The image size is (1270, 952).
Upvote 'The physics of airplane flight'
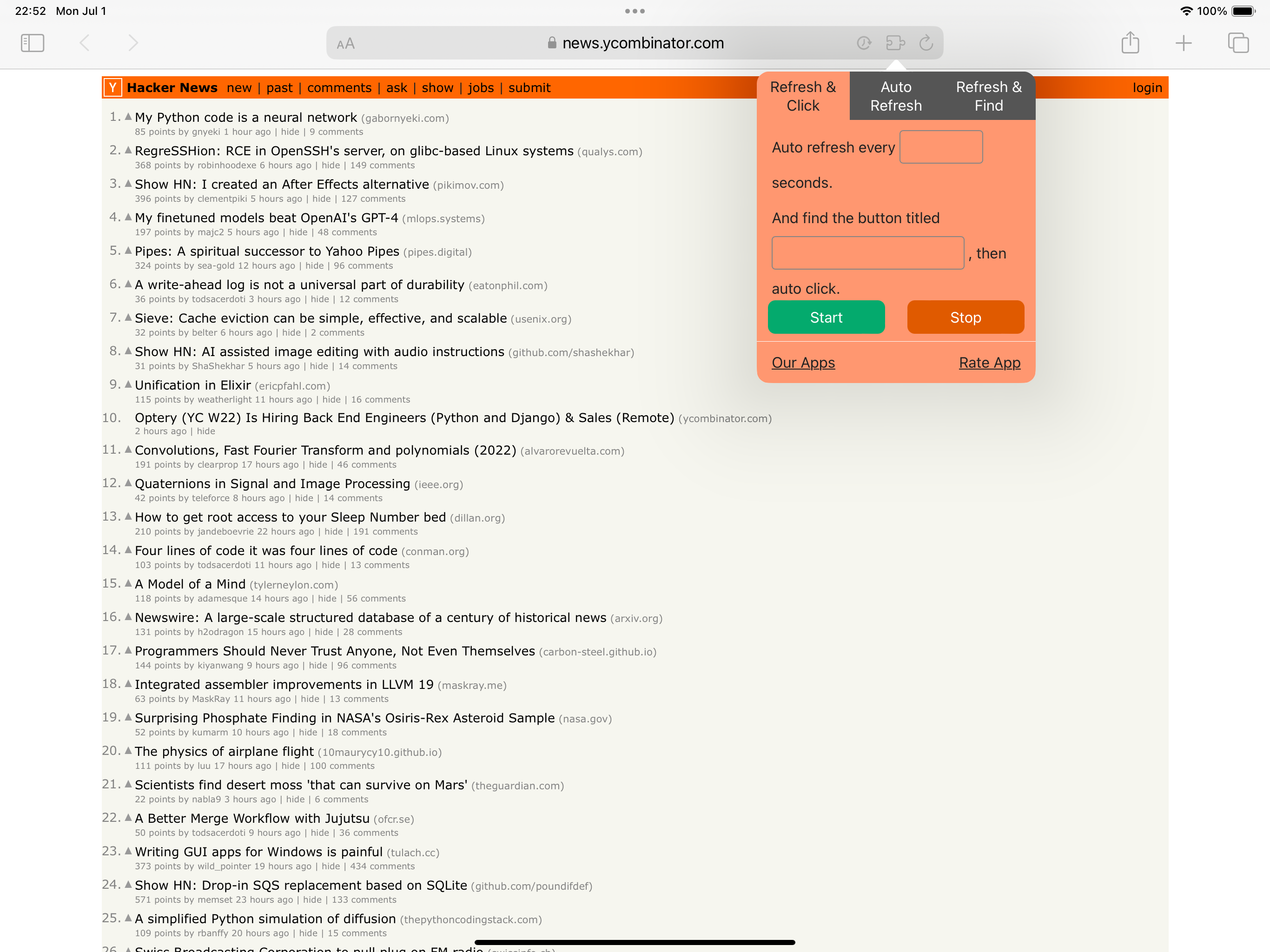[128, 750]
